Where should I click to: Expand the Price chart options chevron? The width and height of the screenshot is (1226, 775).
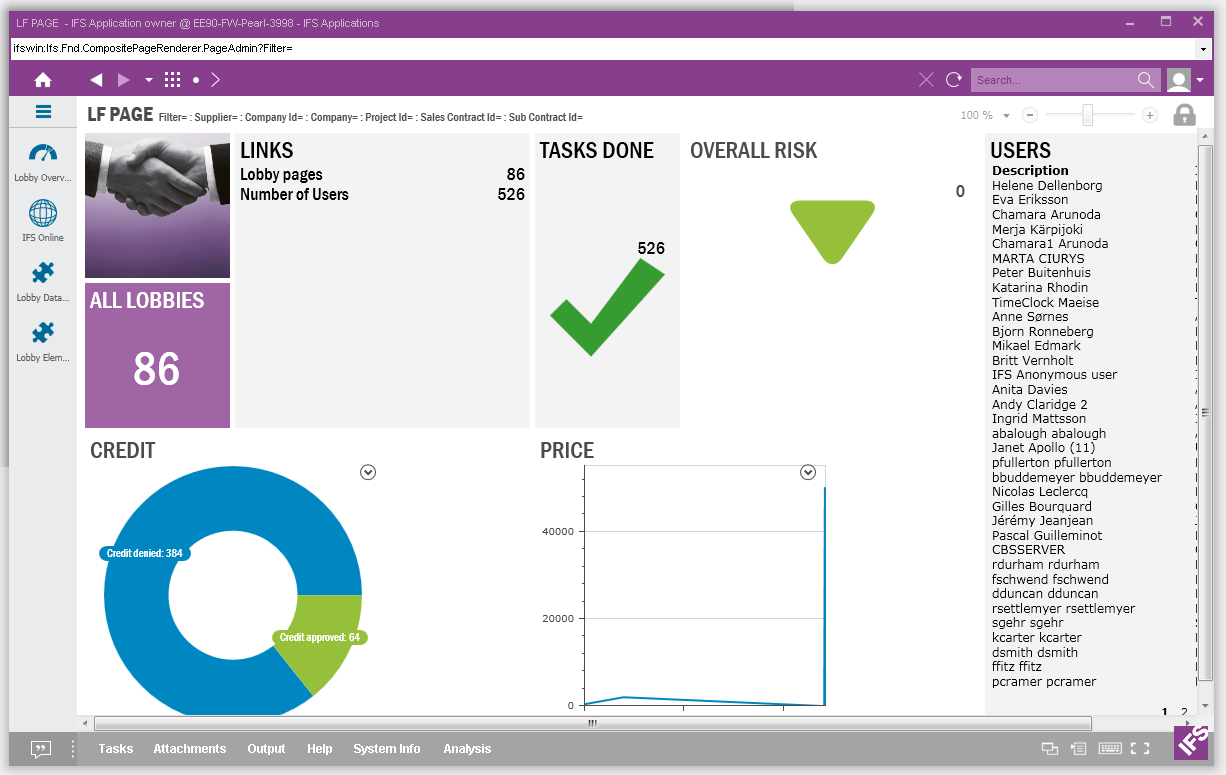point(808,472)
